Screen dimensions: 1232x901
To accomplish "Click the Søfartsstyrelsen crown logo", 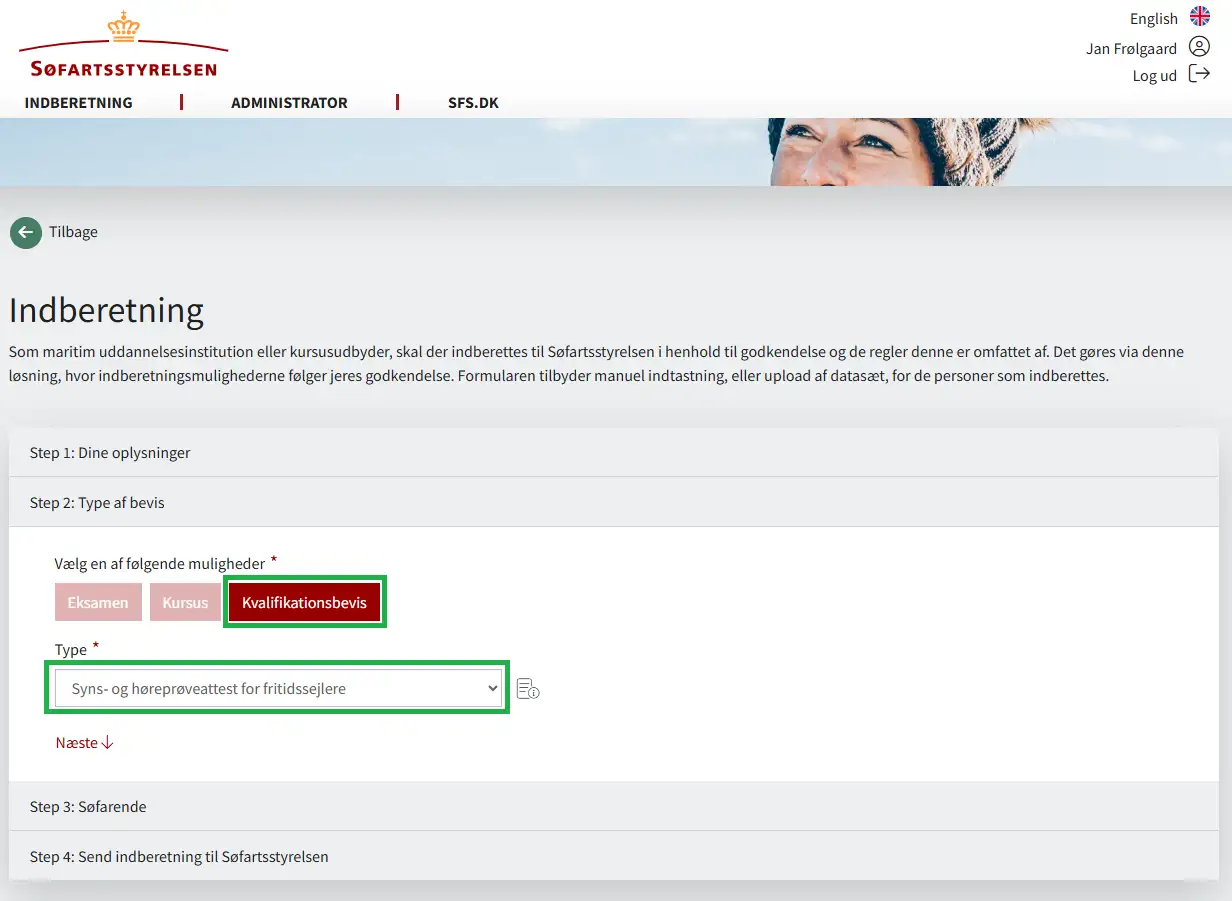I will click(x=123, y=46).
